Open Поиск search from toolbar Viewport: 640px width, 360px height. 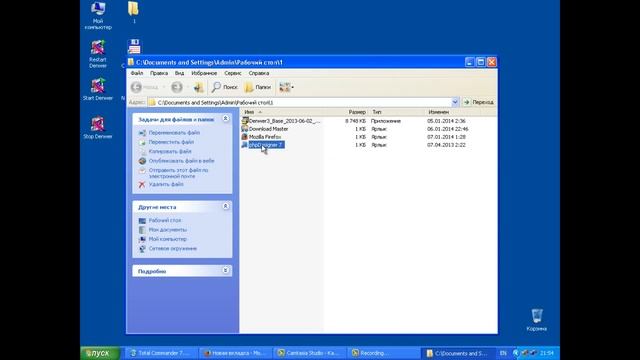tap(225, 87)
